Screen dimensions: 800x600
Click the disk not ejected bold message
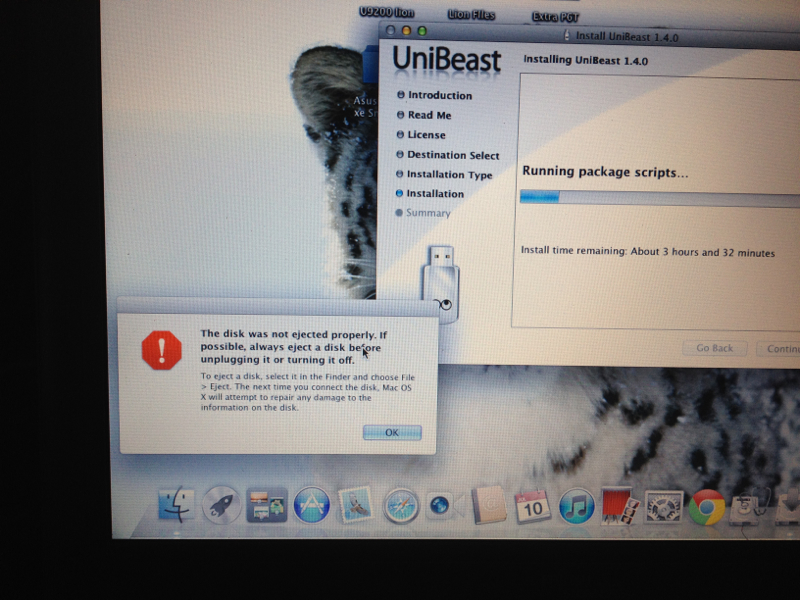pyautogui.click(x=294, y=347)
